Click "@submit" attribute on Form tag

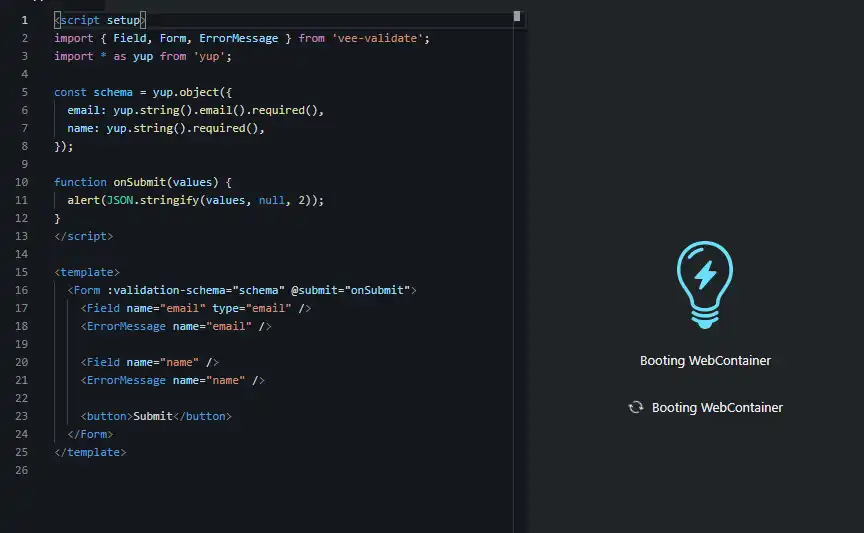(x=314, y=290)
